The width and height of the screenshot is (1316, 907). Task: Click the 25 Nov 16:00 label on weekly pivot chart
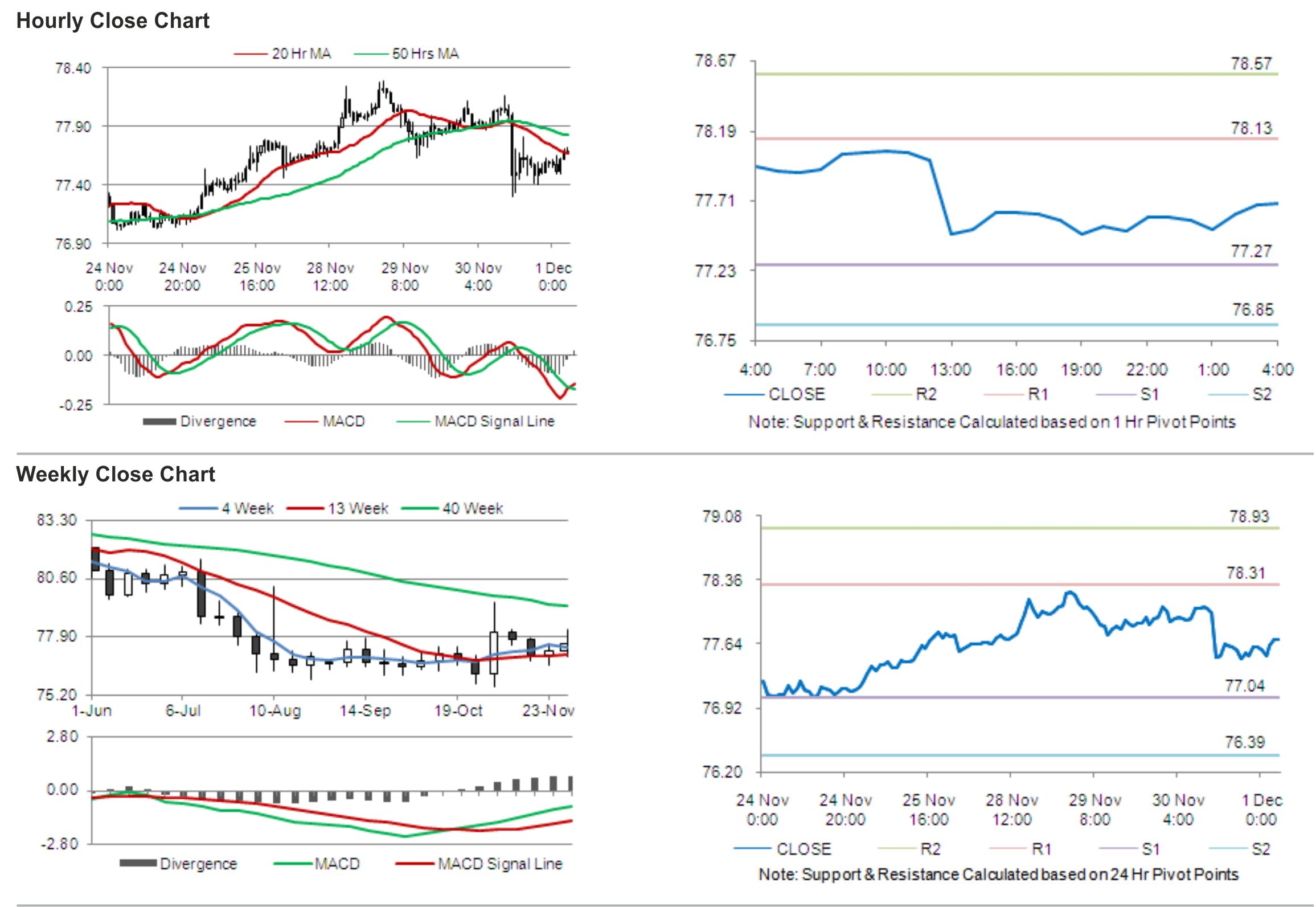pos(929,810)
